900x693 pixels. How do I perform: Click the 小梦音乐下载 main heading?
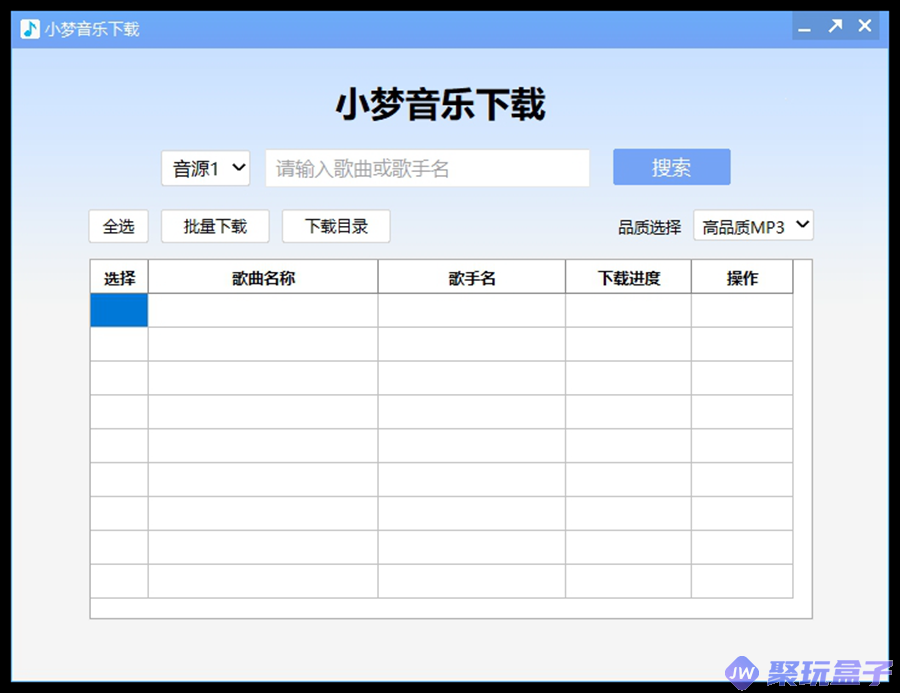(440, 104)
